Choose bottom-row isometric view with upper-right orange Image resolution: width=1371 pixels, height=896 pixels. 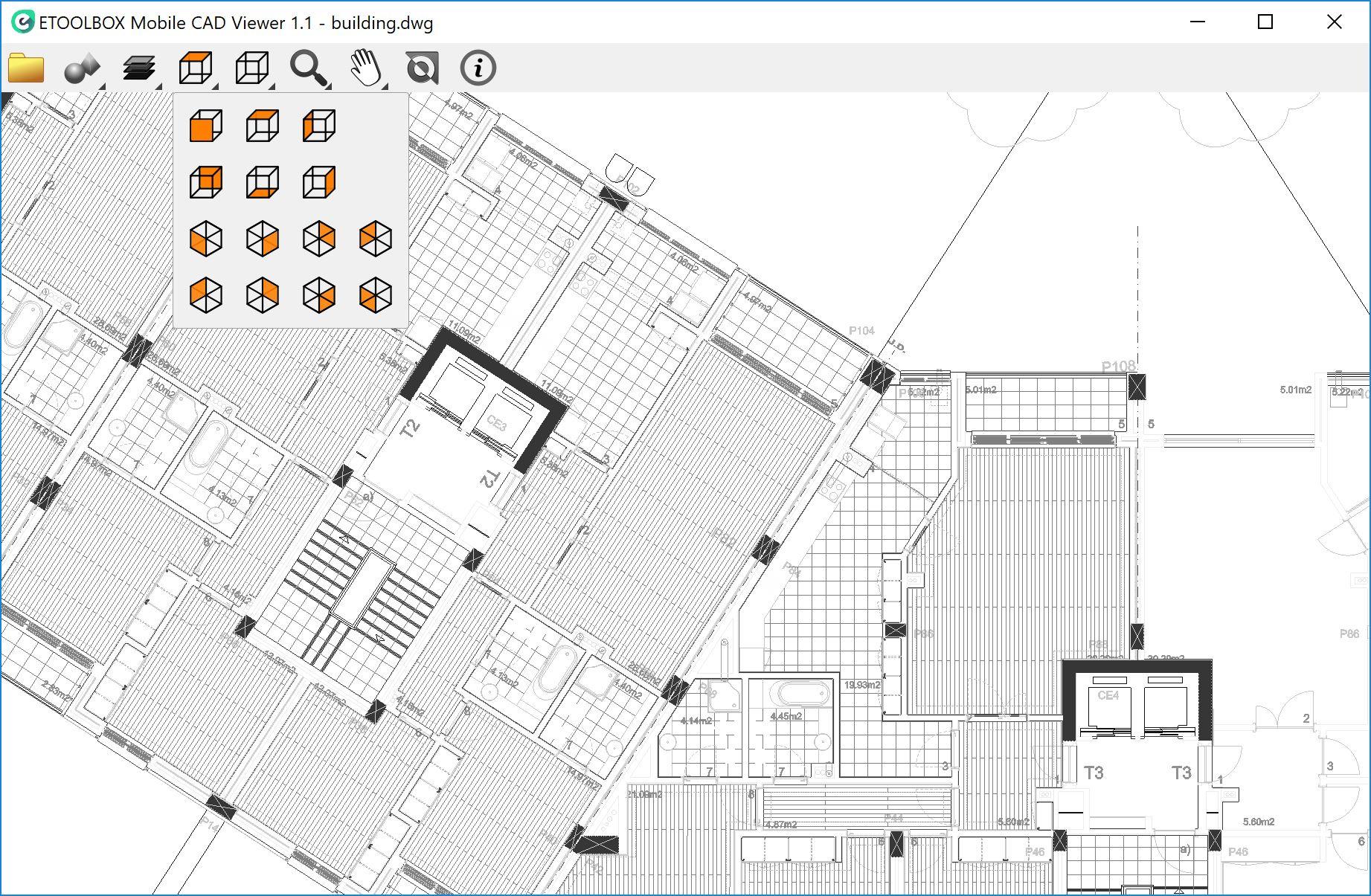(263, 295)
